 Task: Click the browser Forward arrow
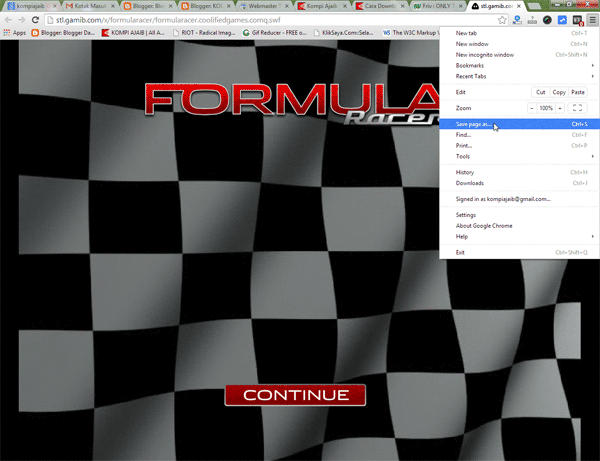pos(21,20)
